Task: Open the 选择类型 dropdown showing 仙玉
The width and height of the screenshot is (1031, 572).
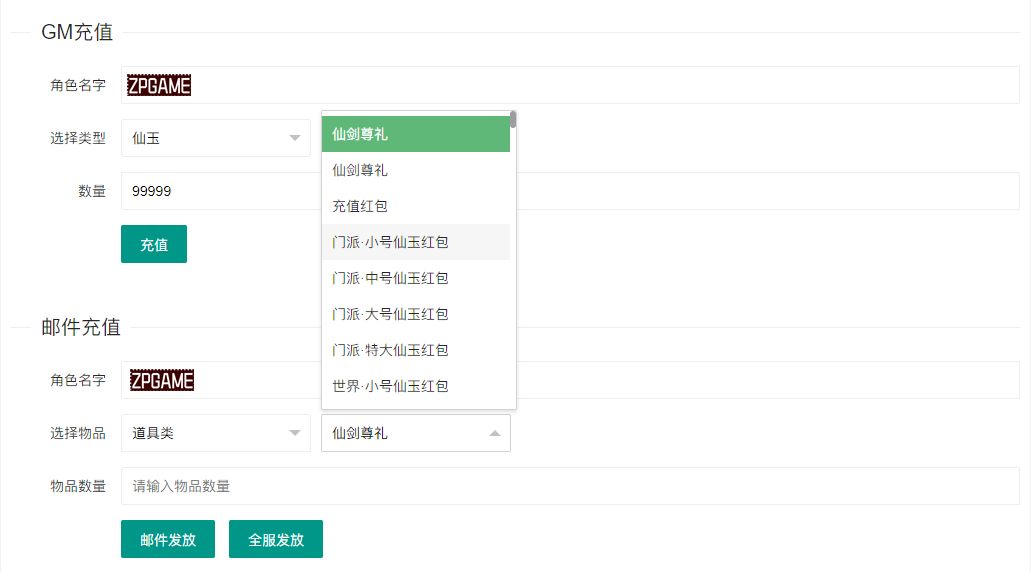Action: (215, 138)
